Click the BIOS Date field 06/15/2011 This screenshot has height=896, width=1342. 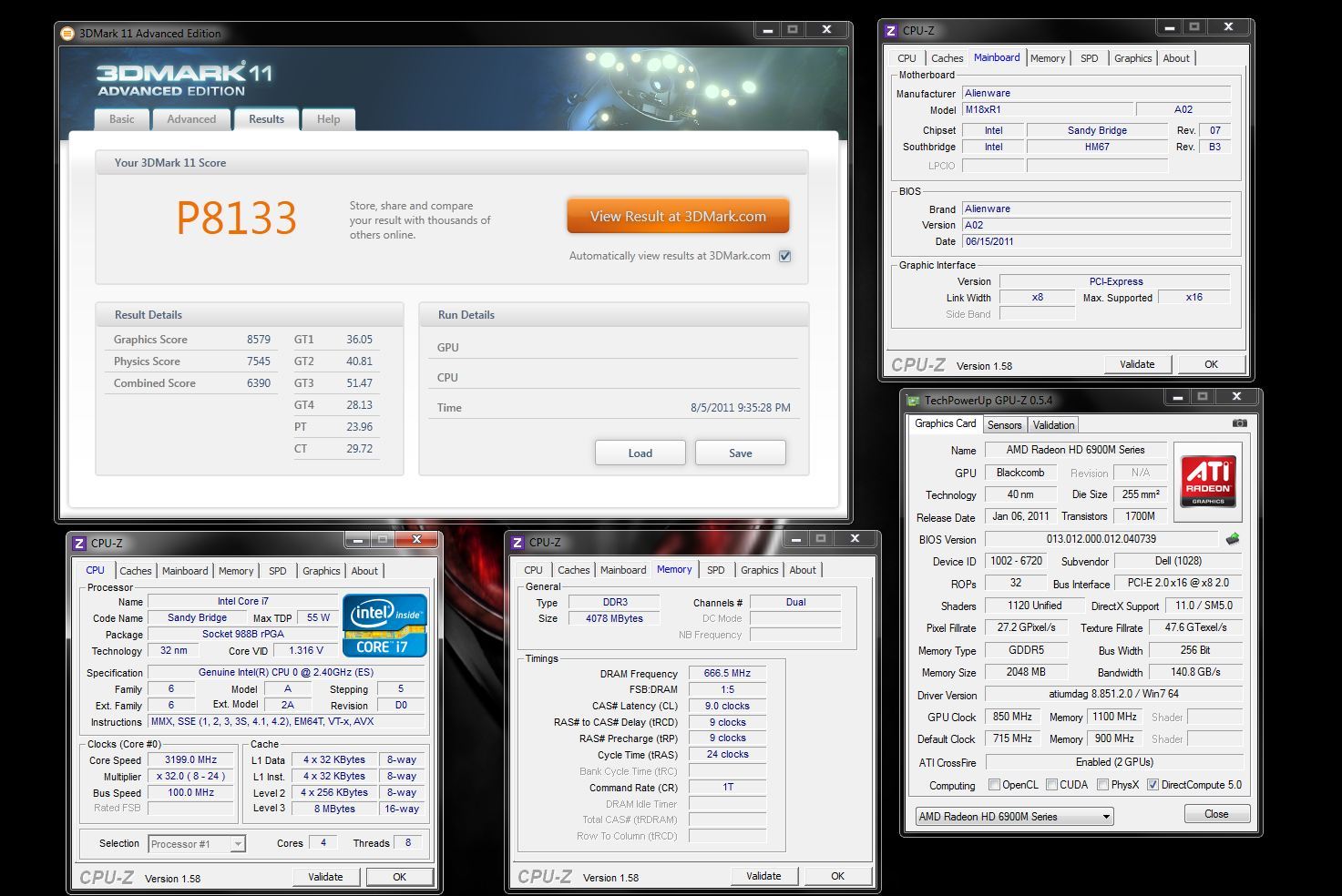pyautogui.click(x=1096, y=241)
